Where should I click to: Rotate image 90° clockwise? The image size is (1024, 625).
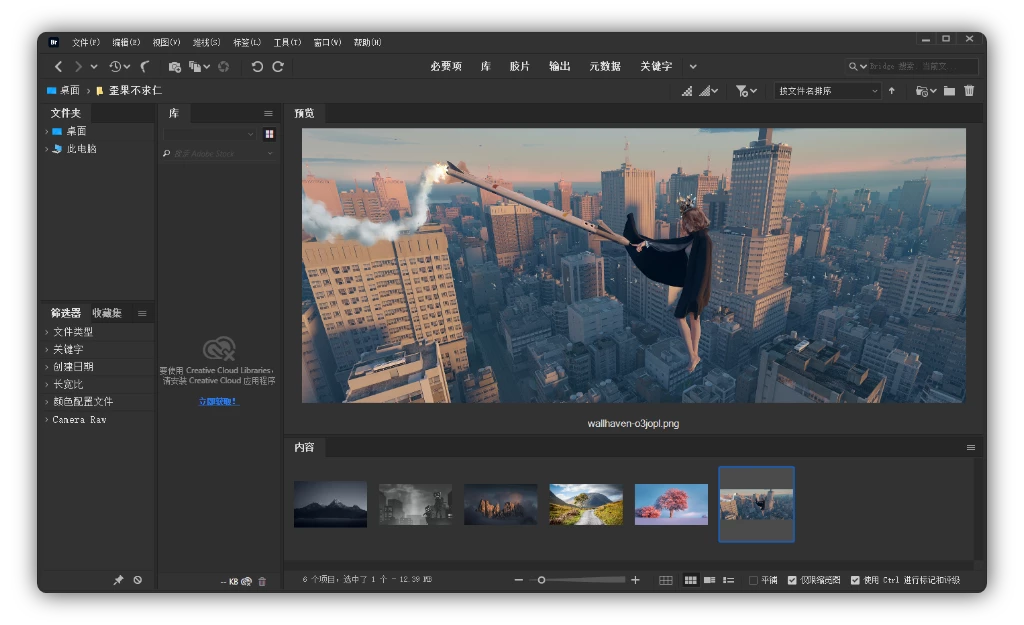click(278, 66)
